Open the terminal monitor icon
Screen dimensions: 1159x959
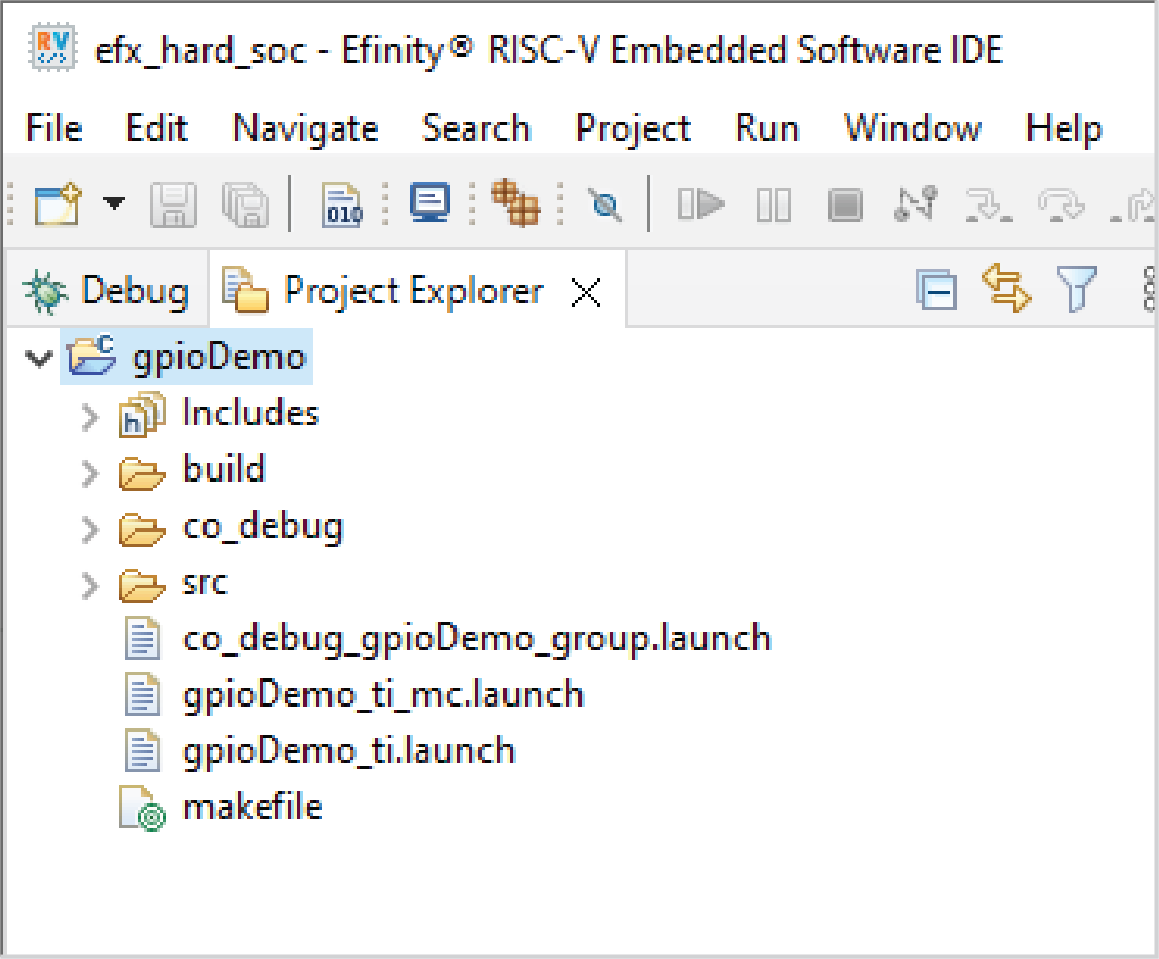click(x=430, y=204)
